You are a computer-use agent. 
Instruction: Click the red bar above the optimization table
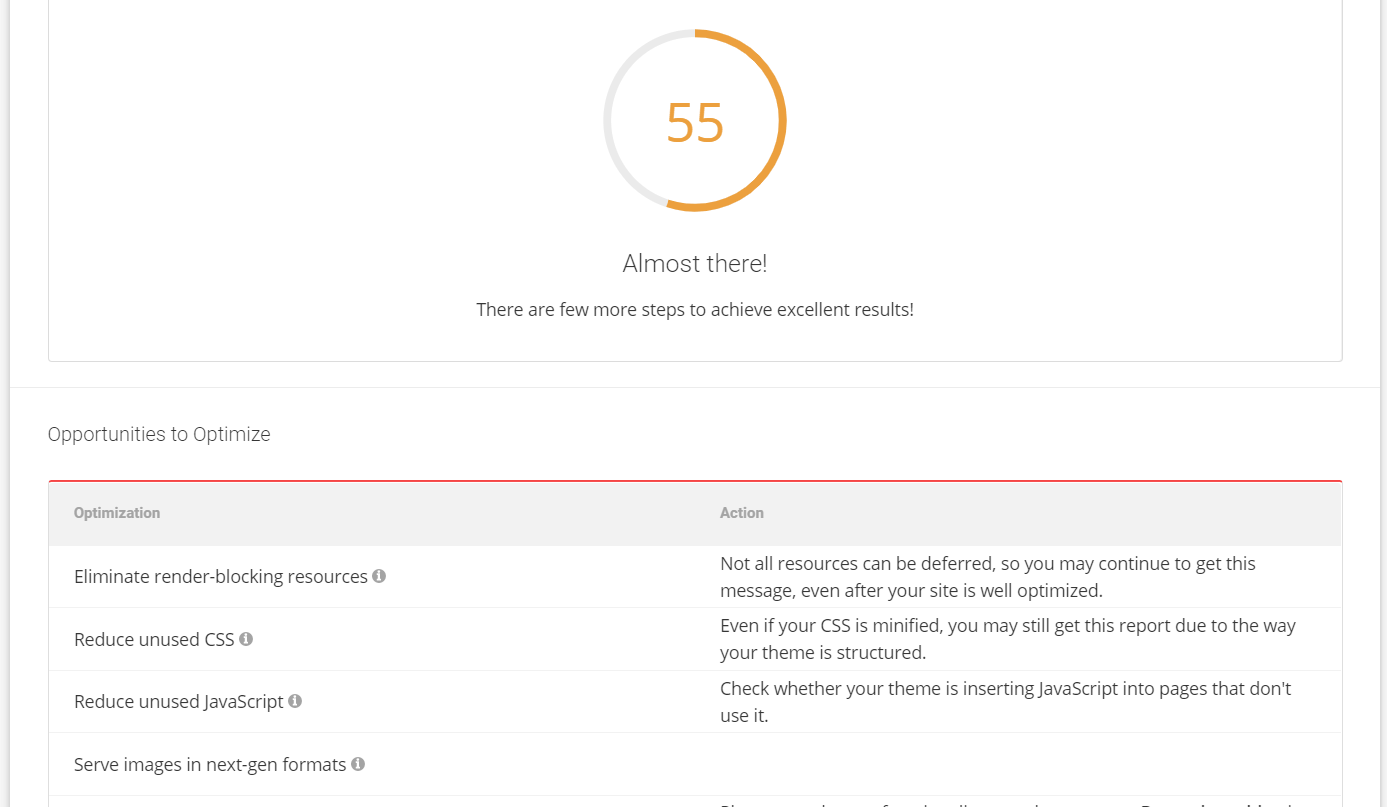(x=694, y=480)
